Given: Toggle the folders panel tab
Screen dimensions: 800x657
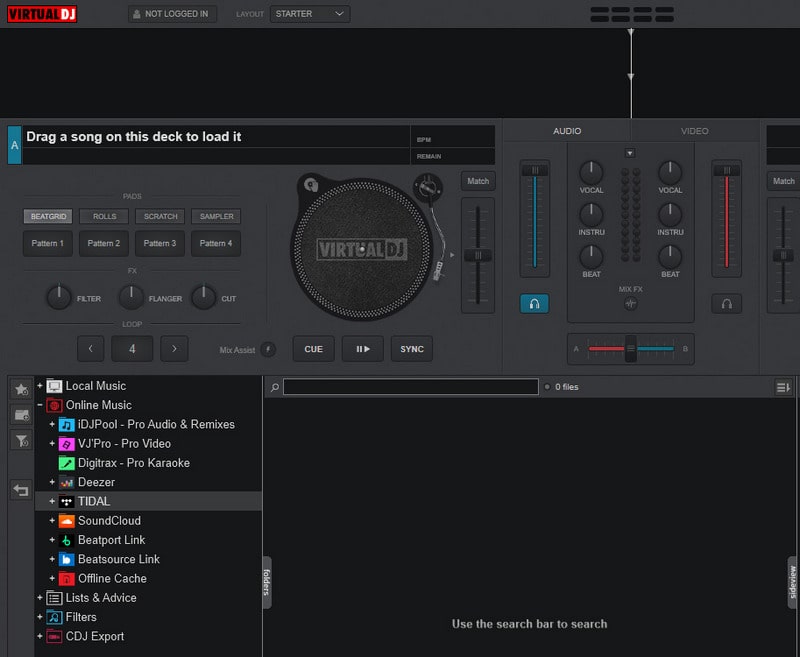Looking at the screenshot, I should click(x=266, y=583).
